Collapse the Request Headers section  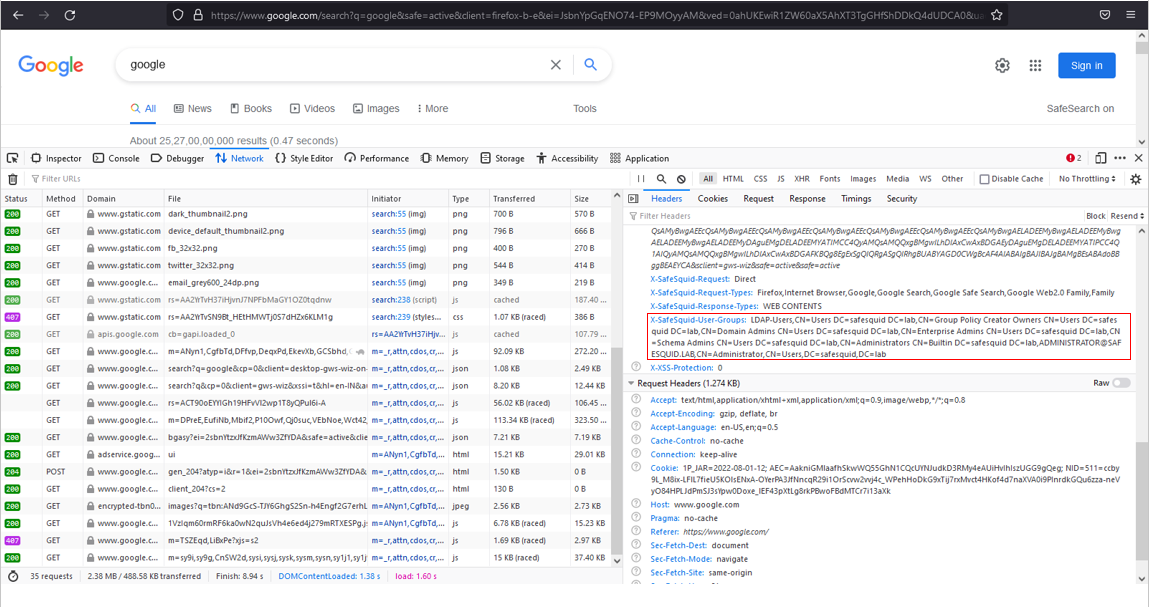click(x=631, y=383)
